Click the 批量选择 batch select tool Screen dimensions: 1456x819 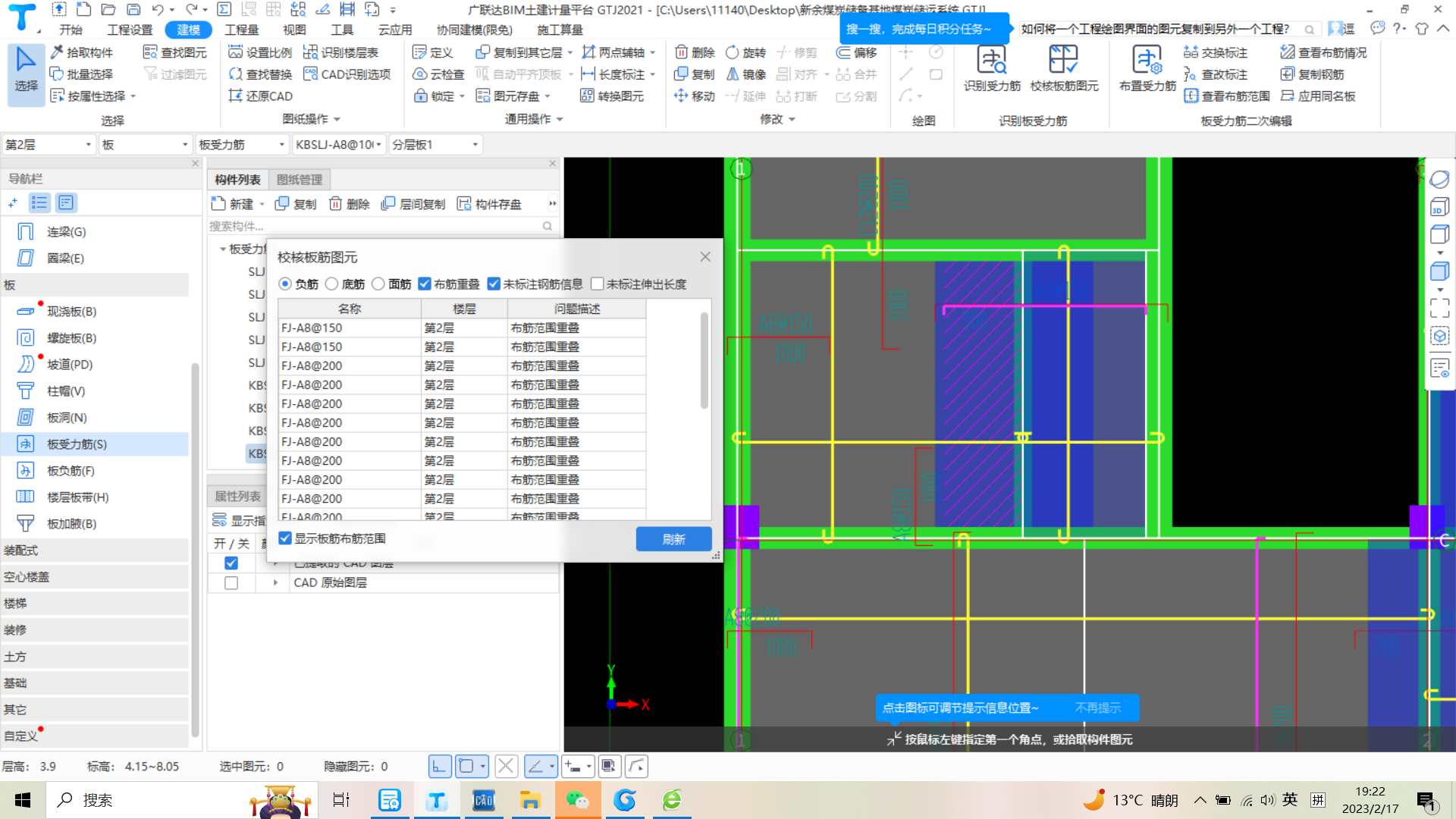[x=82, y=74]
